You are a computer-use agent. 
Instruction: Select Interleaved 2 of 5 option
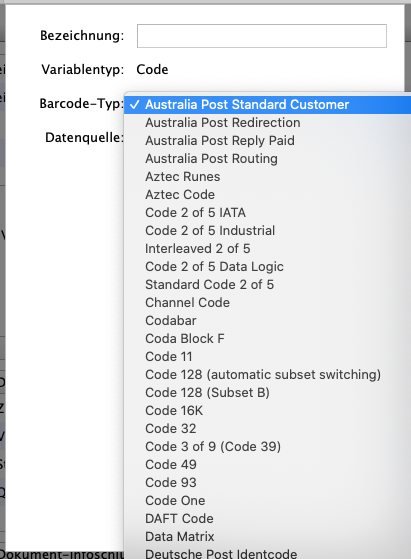(267, 248)
